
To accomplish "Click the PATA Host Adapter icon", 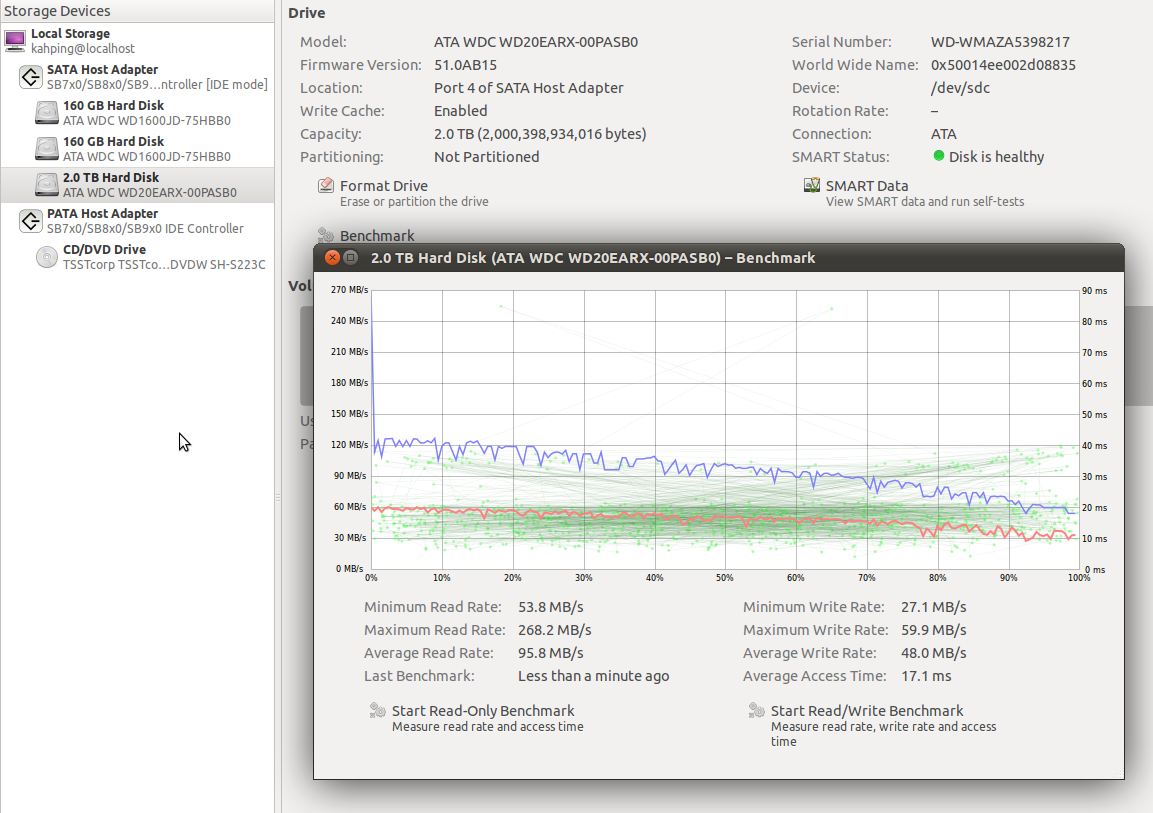I will pos(31,221).
